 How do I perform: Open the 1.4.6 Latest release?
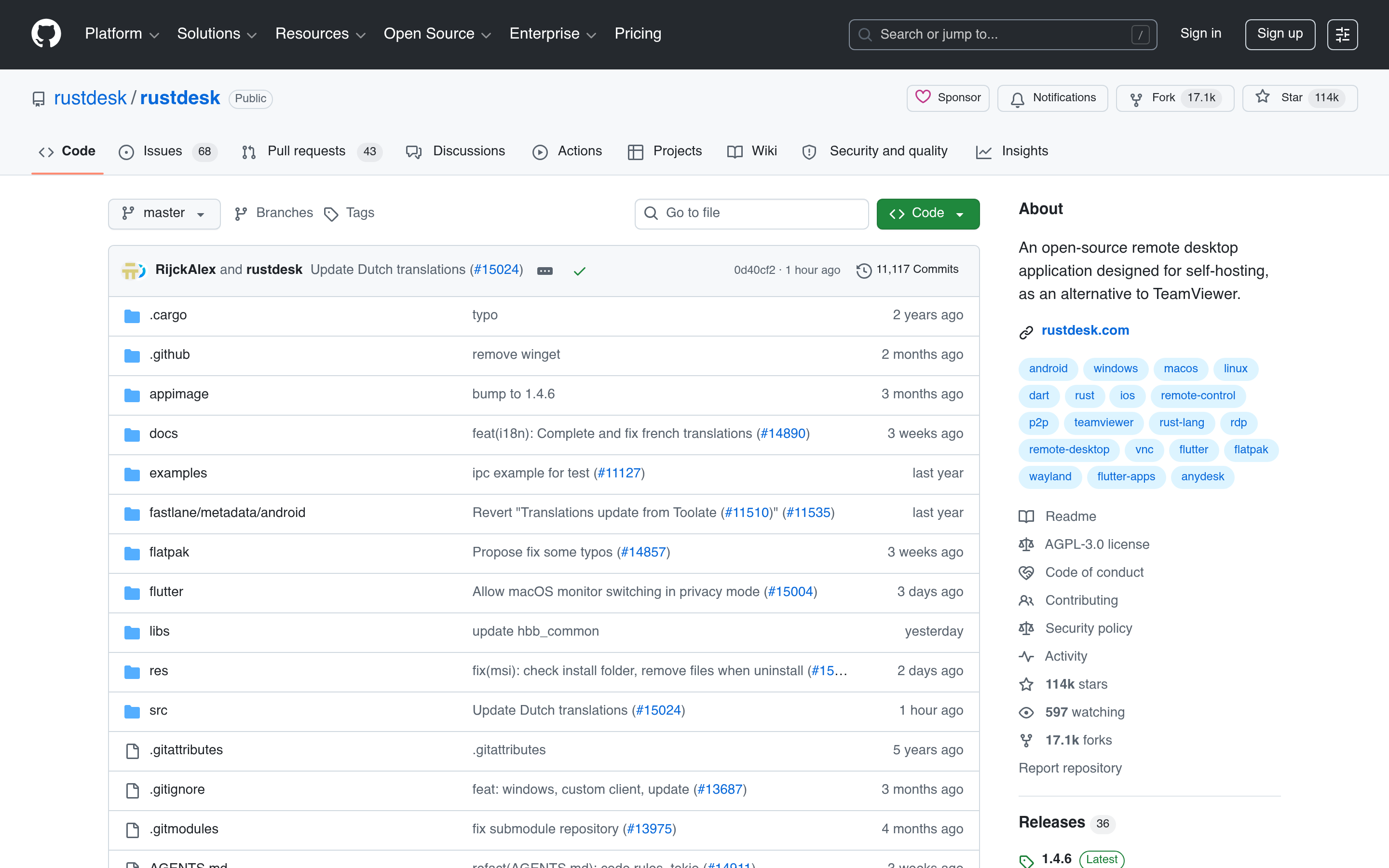(x=1072, y=859)
